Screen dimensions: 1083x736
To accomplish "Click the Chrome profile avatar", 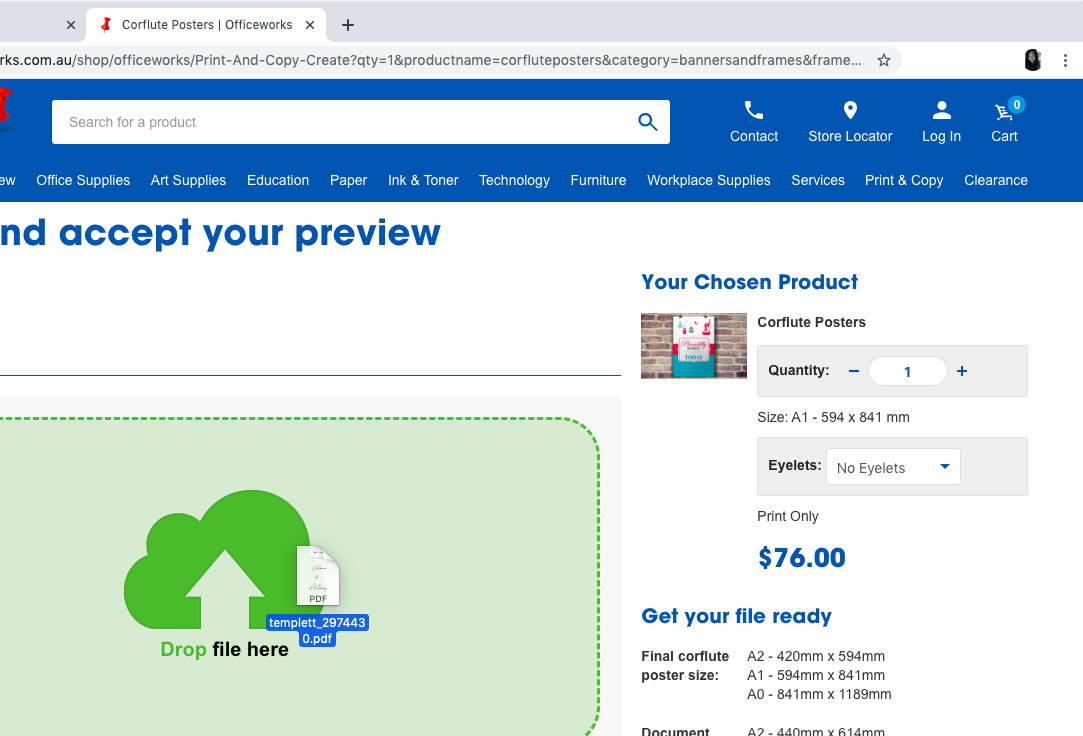I will [1033, 60].
